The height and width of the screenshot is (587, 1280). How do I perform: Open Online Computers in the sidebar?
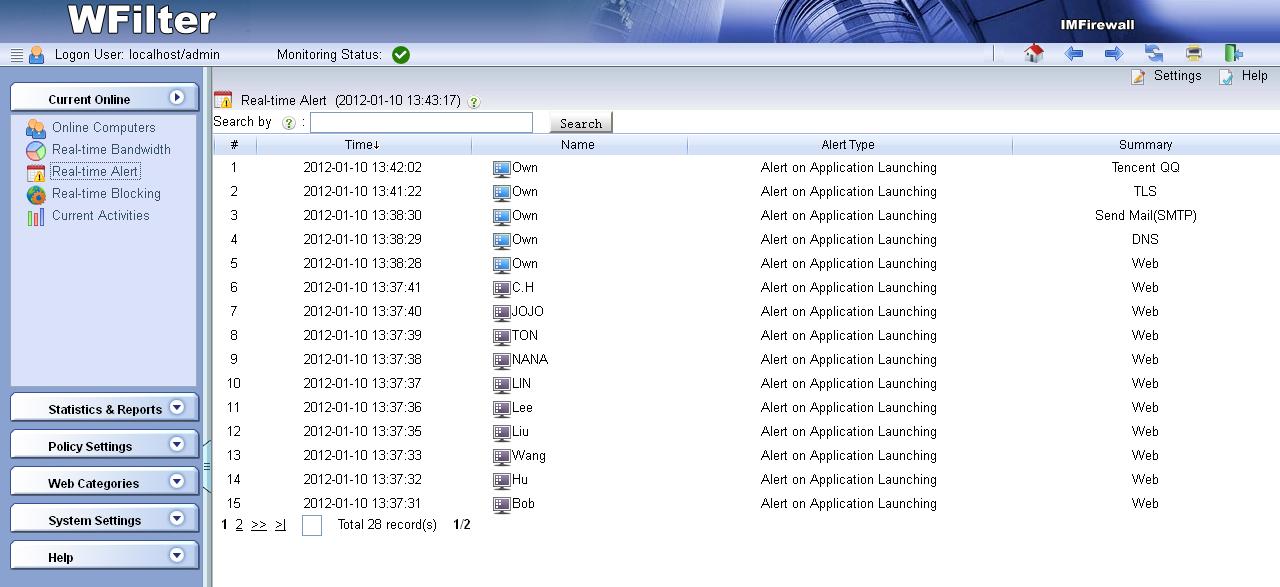[103, 127]
